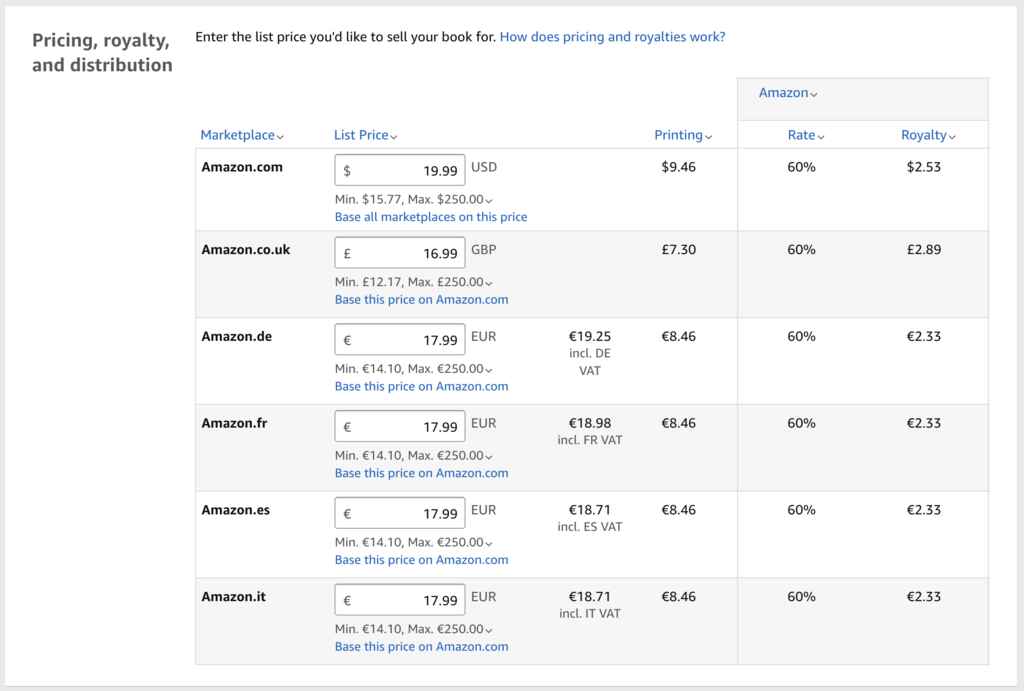Click the 60% rate for Amazon.co.uk
The width and height of the screenshot is (1024, 691).
pyautogui.click(x=801, y=249)
